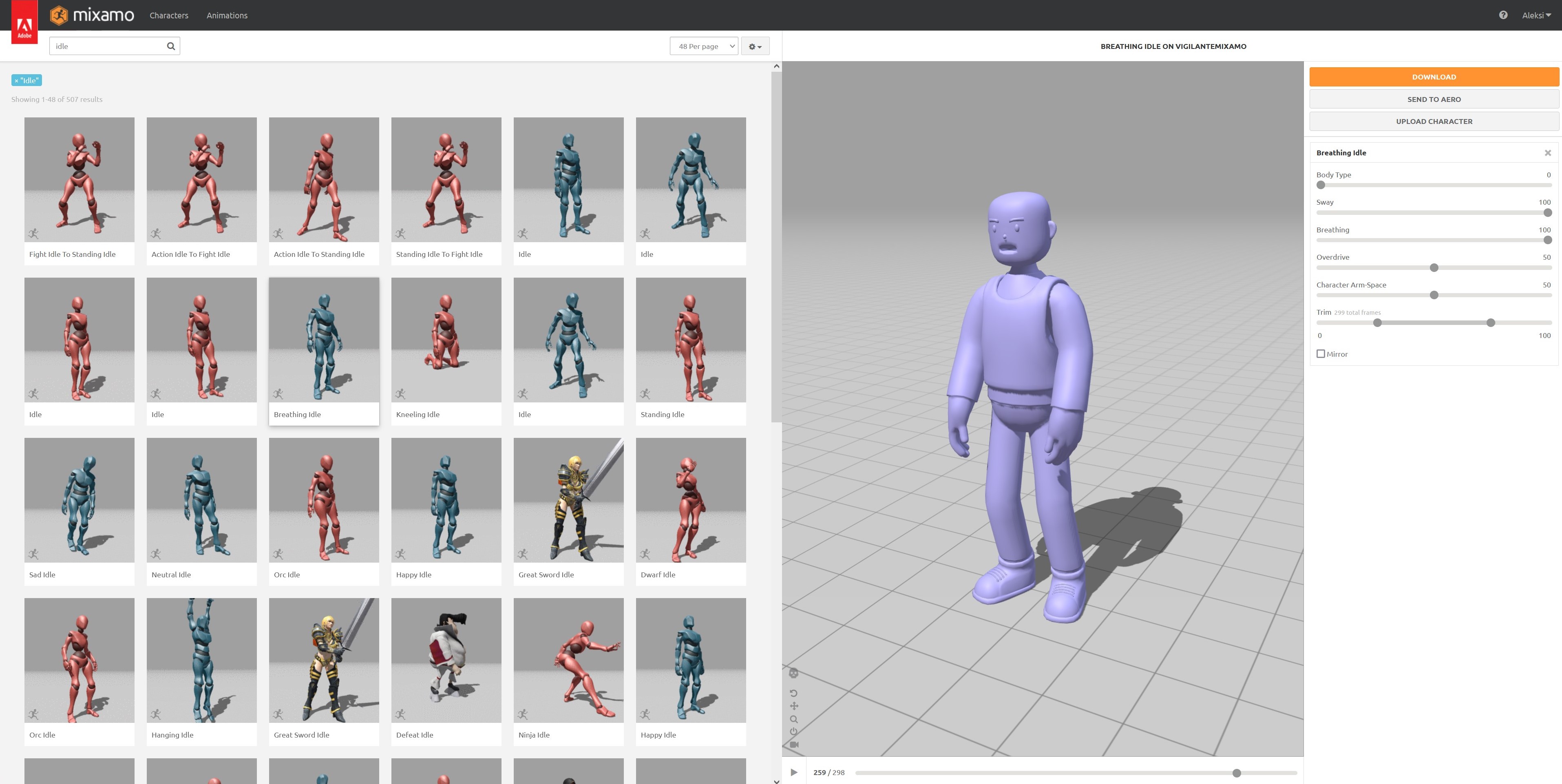
Task: Open the 48 Per page dropdown
Action: [x=703, y=46]
